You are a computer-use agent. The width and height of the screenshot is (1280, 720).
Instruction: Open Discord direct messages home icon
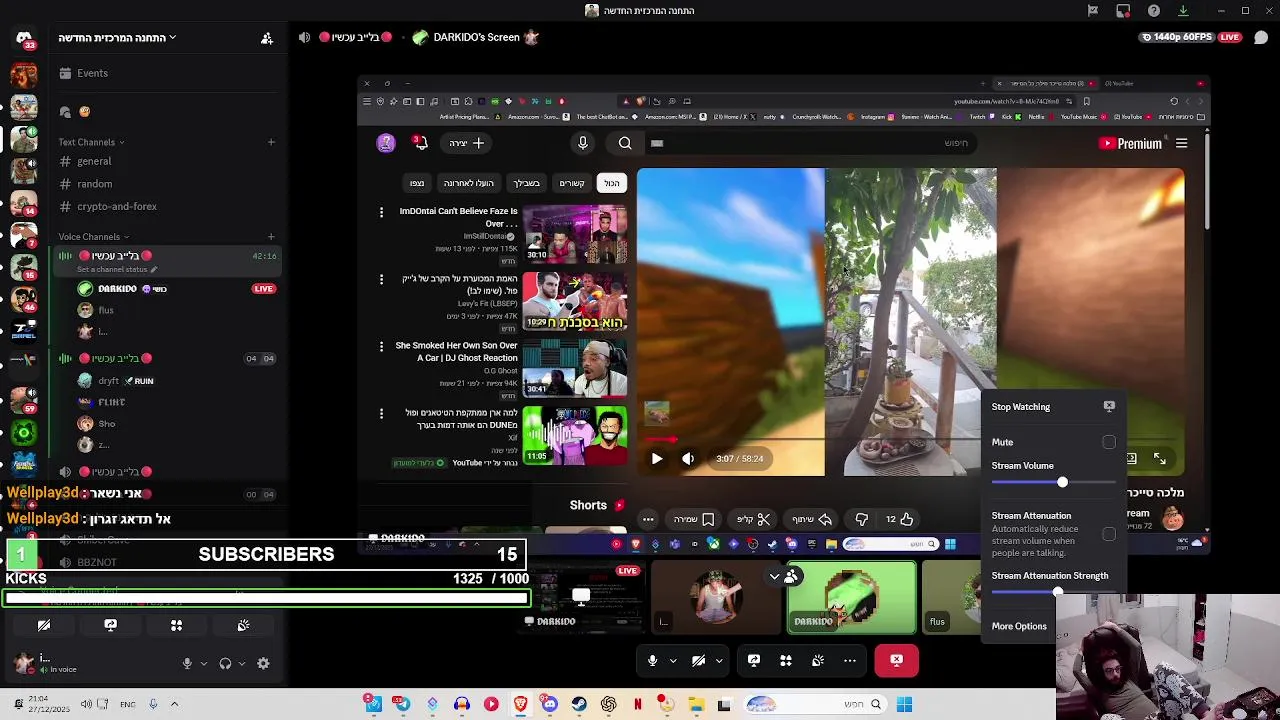point(24,38)
